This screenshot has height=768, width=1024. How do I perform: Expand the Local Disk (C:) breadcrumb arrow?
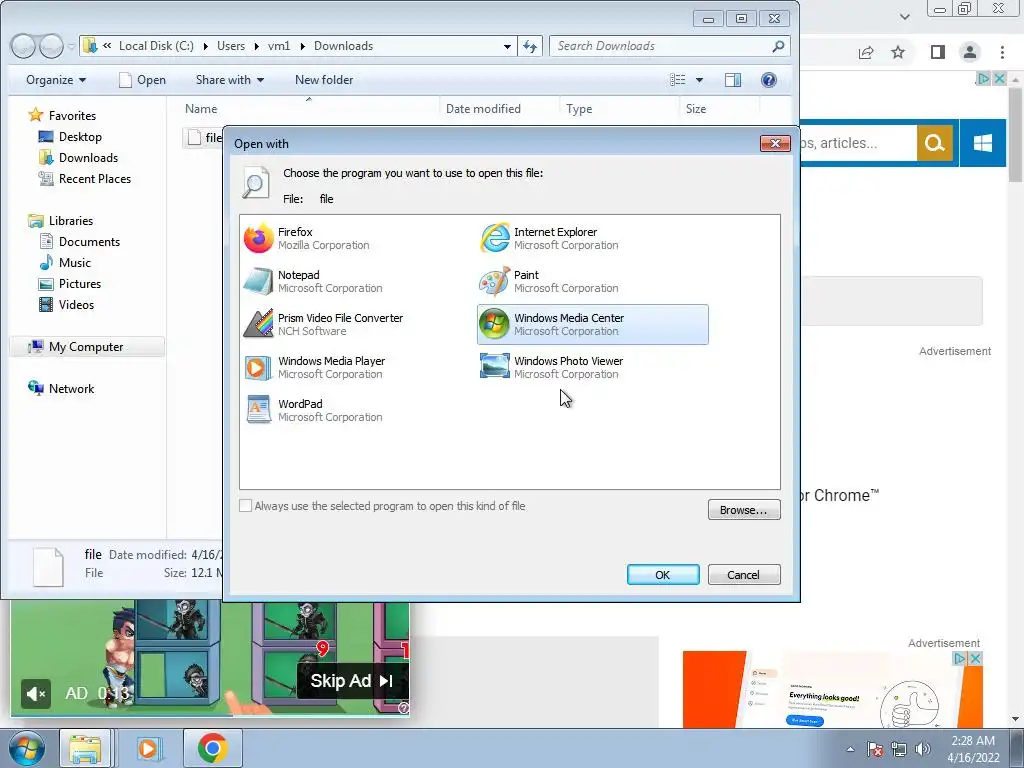tap(206, 46)
